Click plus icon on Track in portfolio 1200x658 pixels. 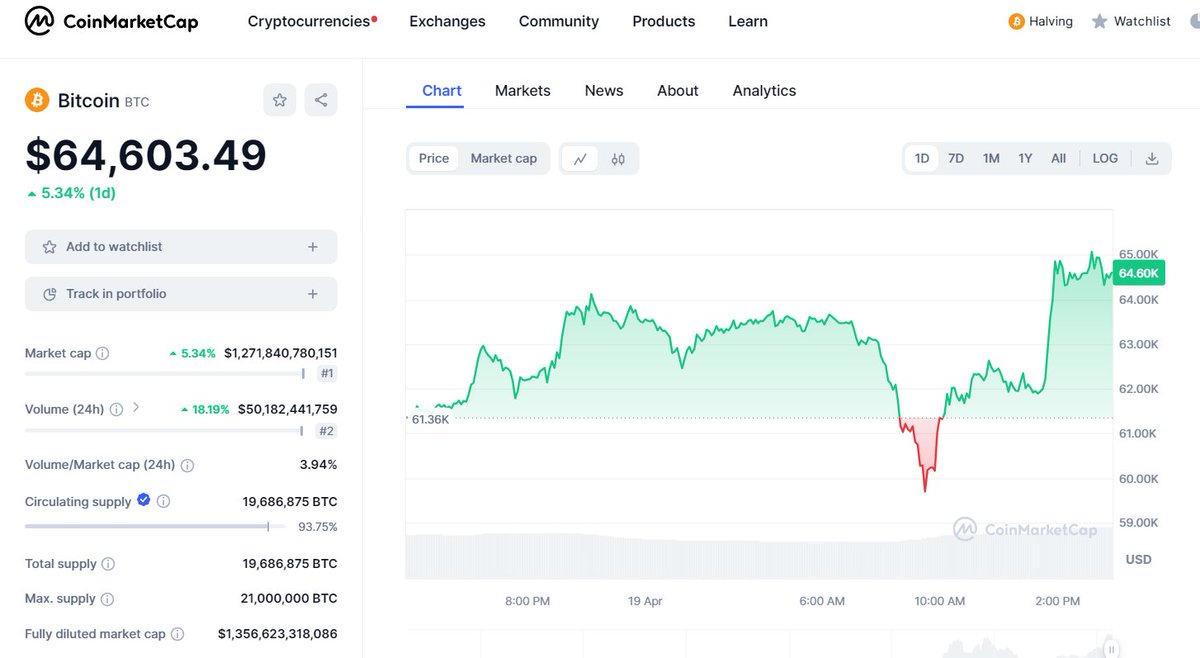coord(313,294)
